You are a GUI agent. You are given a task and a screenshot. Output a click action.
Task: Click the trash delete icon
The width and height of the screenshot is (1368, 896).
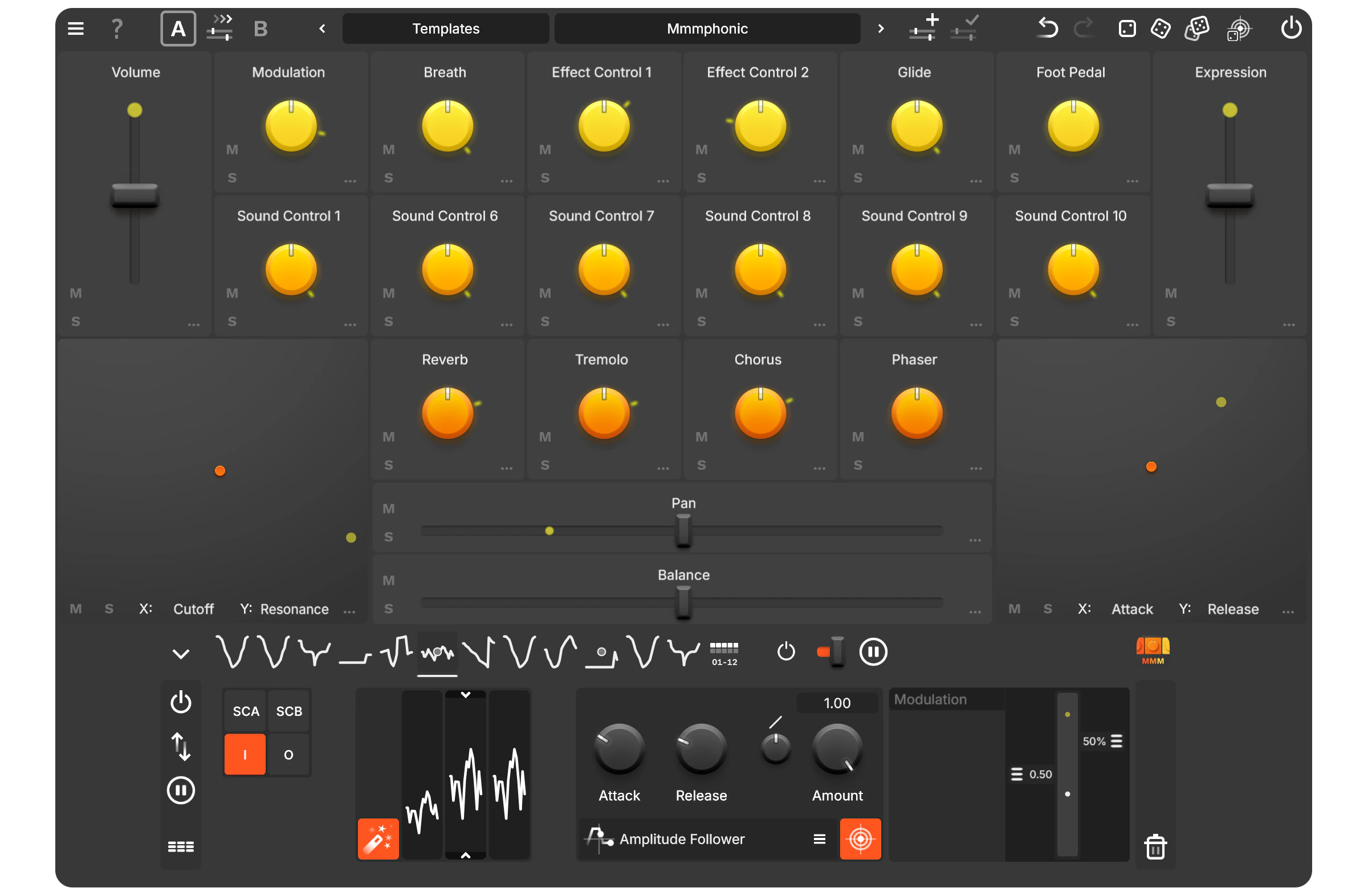pos(1156,846)
